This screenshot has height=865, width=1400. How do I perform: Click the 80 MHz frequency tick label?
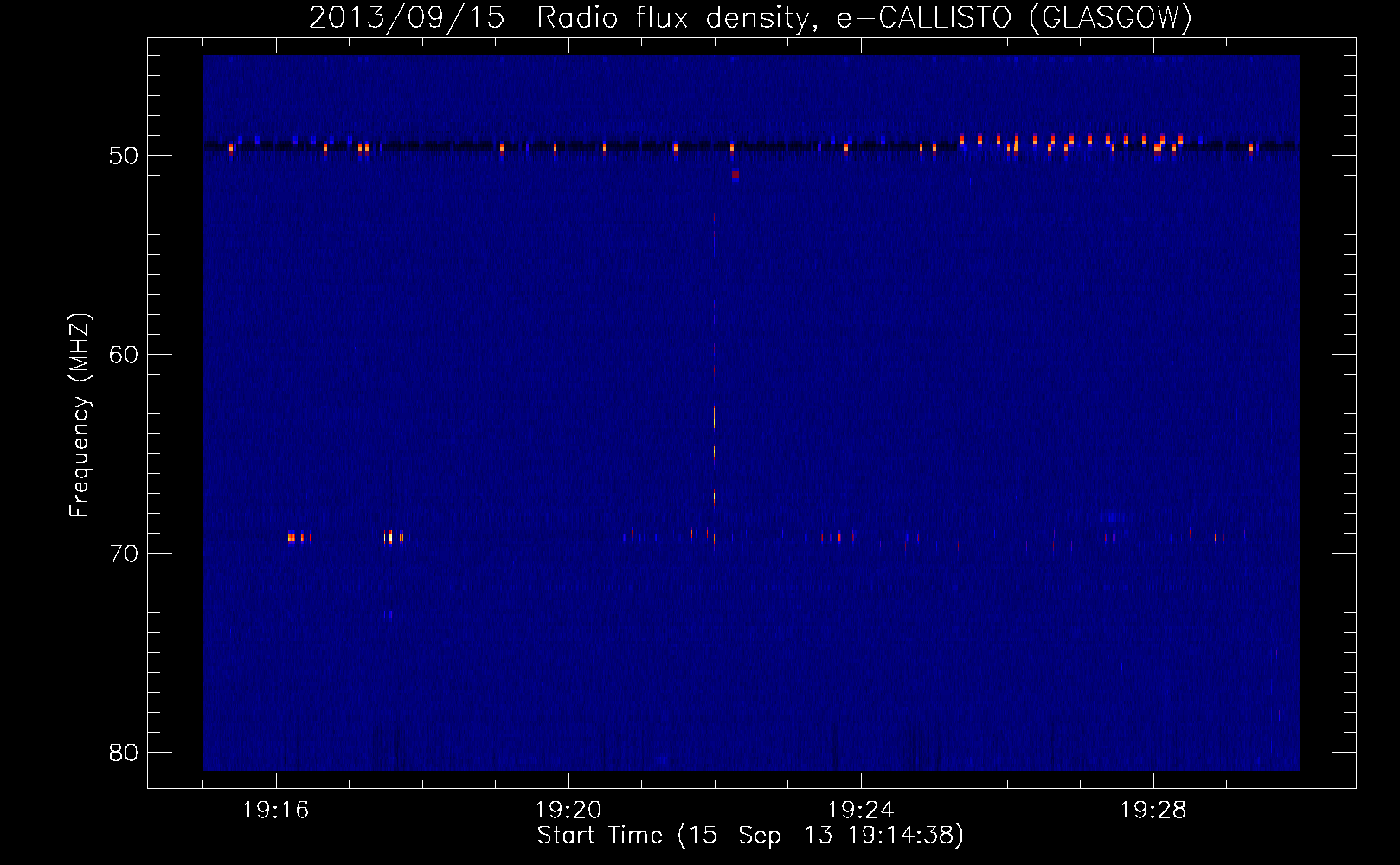pos(124,753)
